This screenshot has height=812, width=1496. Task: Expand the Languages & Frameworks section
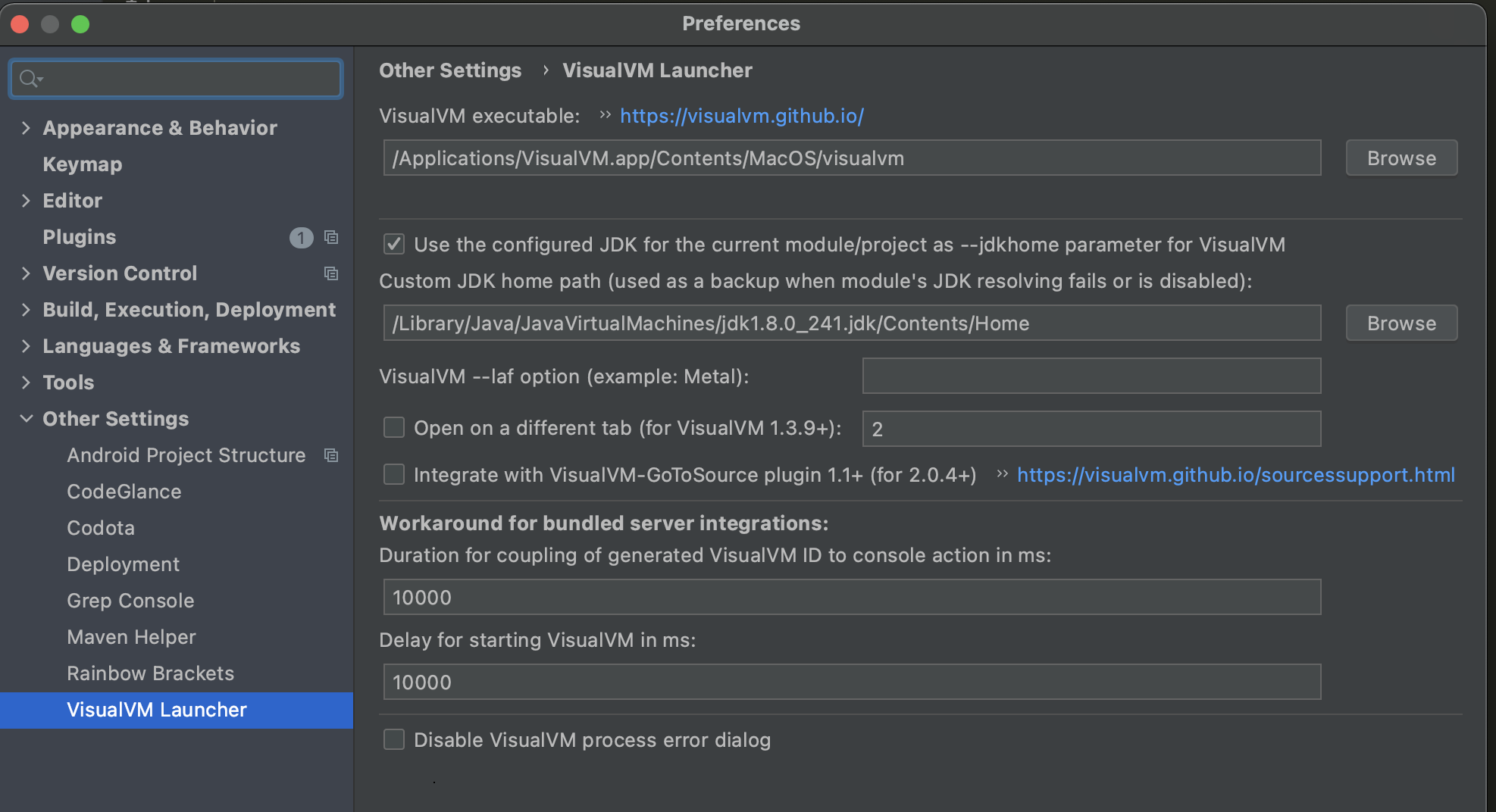pos(26,346)
